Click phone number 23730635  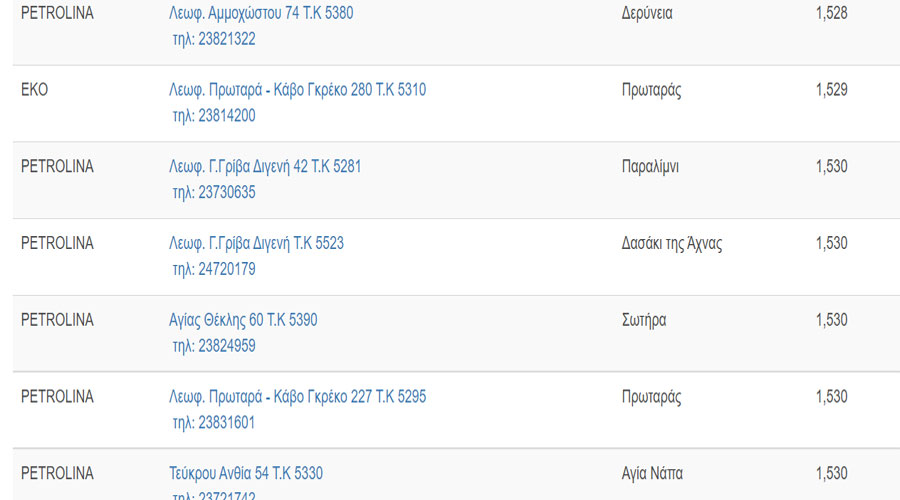coord(213,193)
